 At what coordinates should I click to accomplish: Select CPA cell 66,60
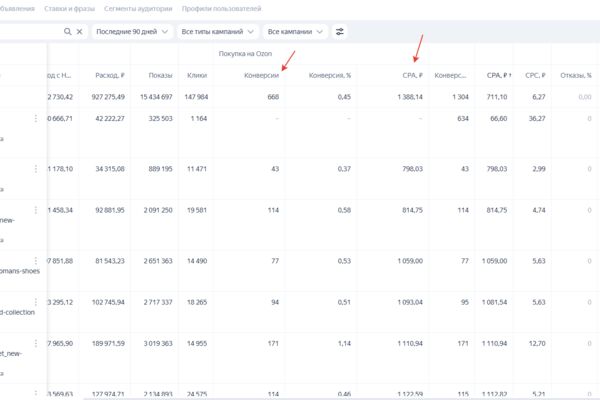(x=499, y=118)
